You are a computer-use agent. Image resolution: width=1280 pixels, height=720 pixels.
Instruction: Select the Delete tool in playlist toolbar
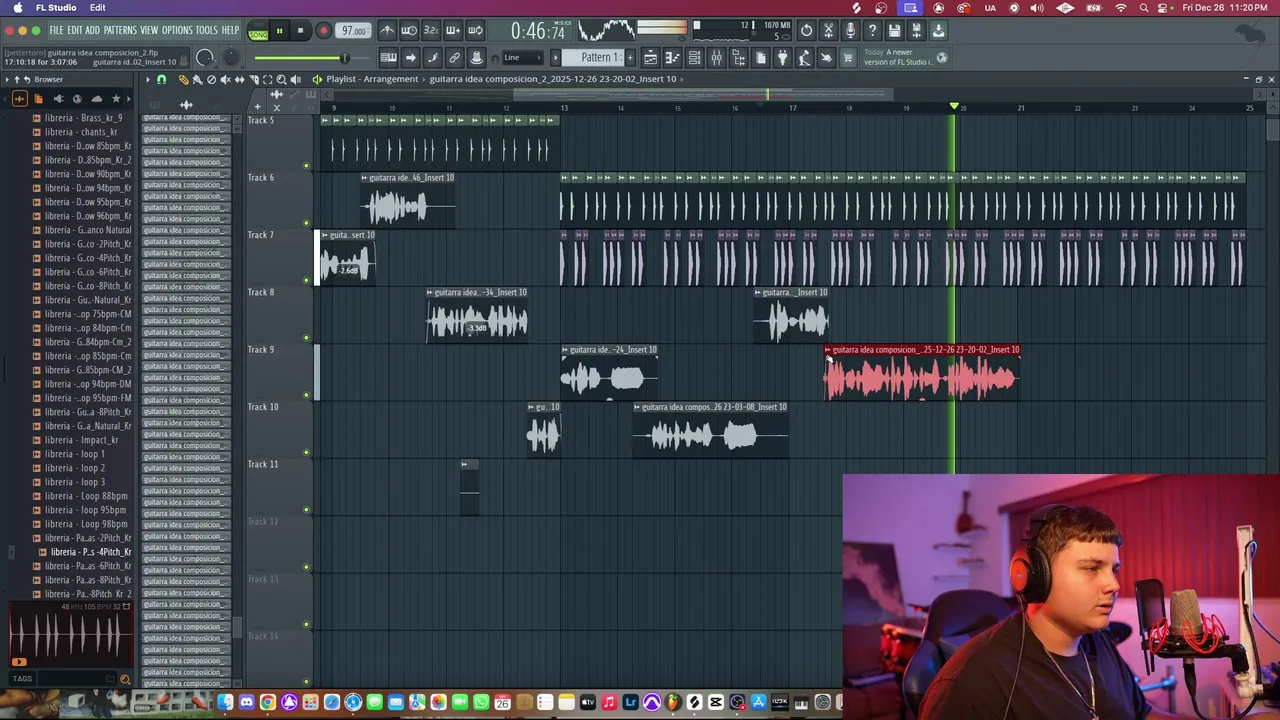[211, 79]
